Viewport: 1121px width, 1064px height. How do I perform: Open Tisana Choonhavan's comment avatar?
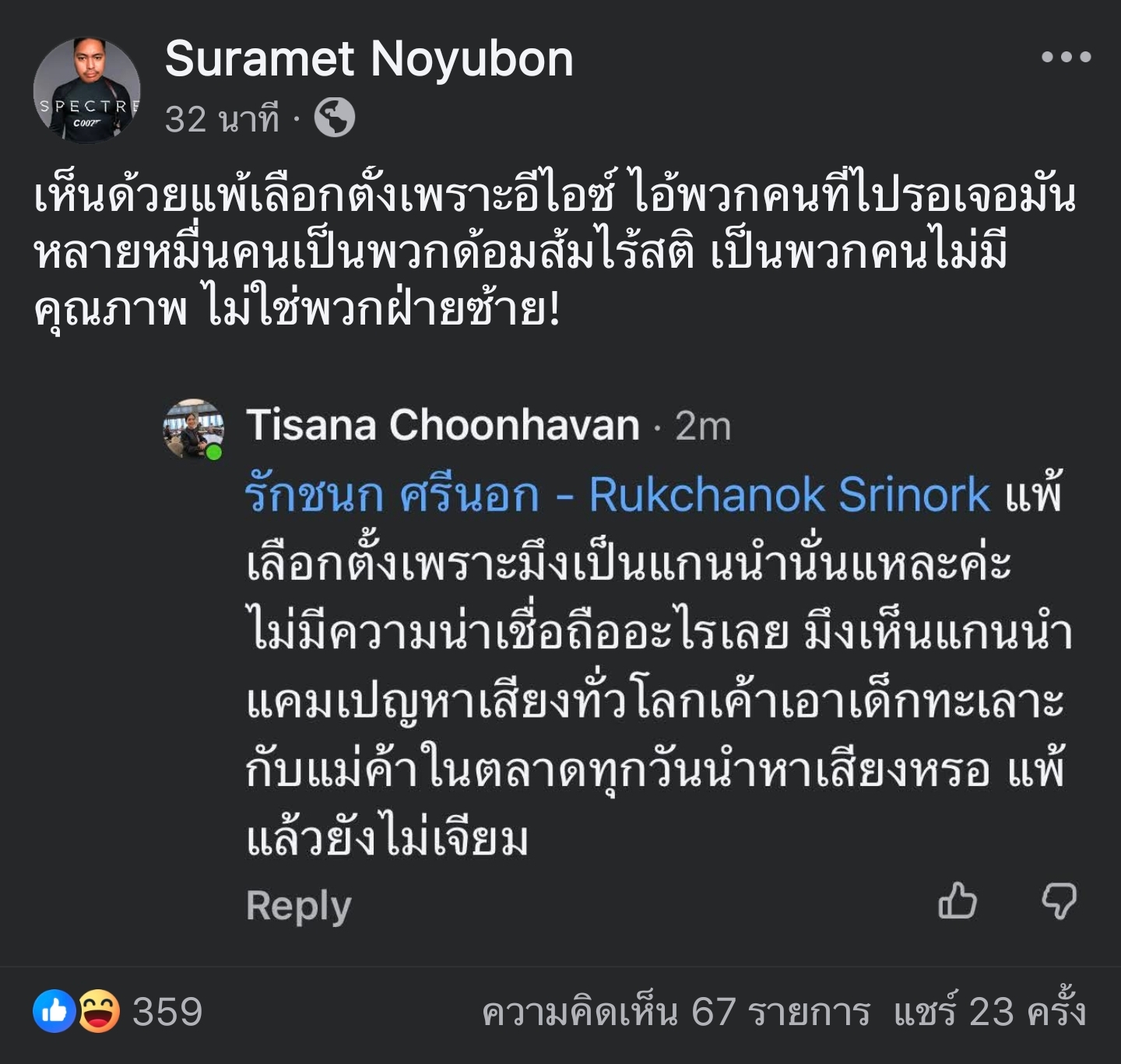coord(193,428)
